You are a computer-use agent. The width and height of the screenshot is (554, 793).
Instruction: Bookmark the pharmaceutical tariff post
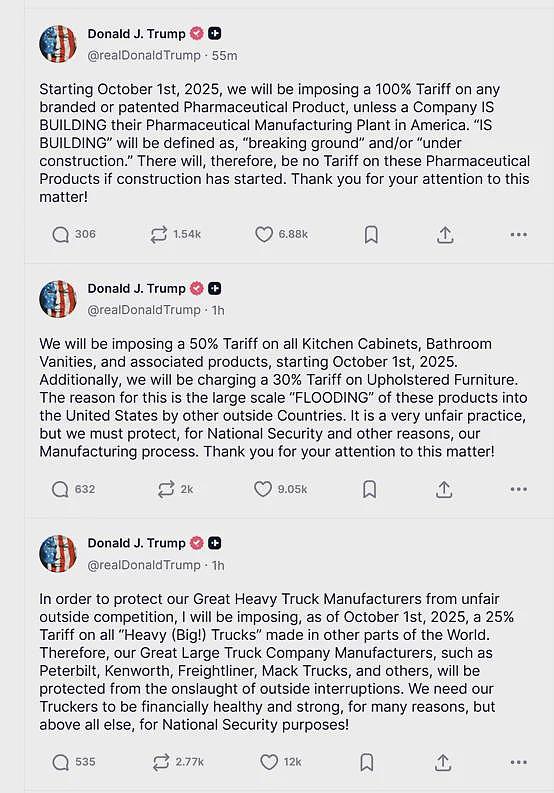[371, 235]
